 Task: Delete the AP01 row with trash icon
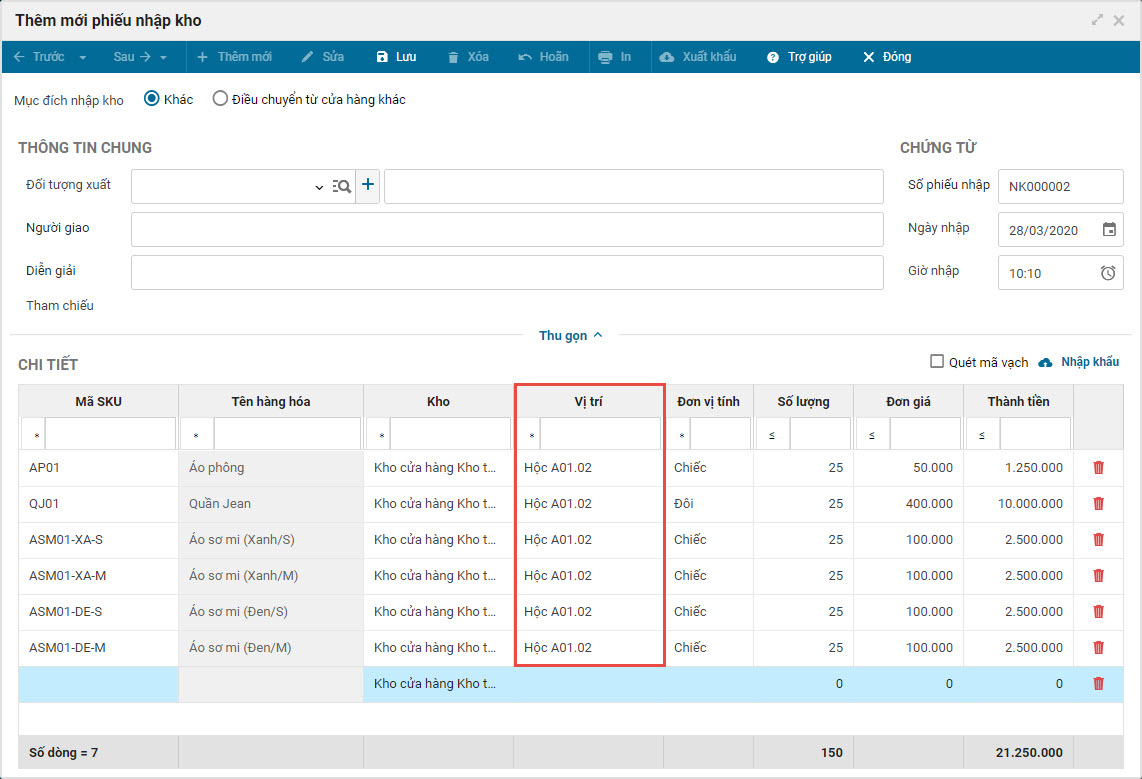pyautogui.click(x=1098, y=468)
